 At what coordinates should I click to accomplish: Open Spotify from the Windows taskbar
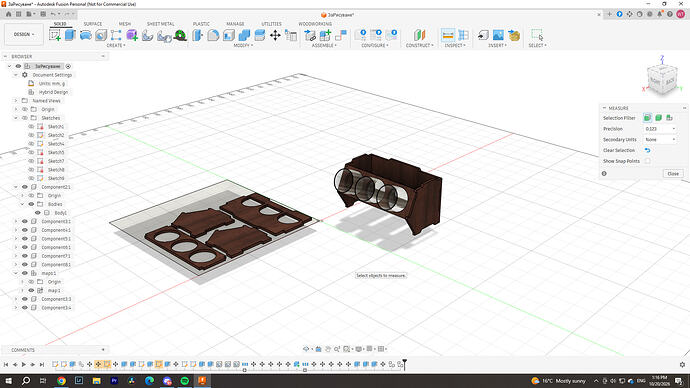(x=184, y=381)
